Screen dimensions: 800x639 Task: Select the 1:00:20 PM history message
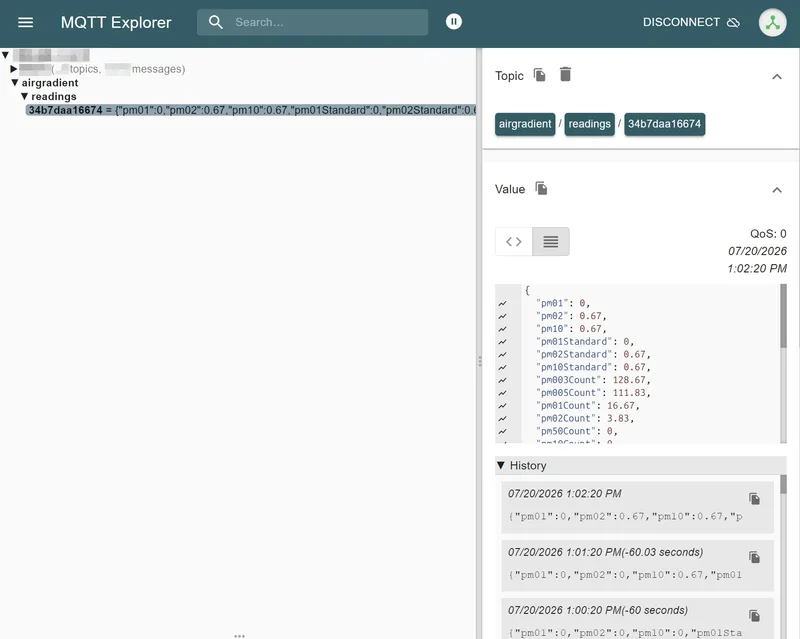pyautogui.click(x=637, y=619)
